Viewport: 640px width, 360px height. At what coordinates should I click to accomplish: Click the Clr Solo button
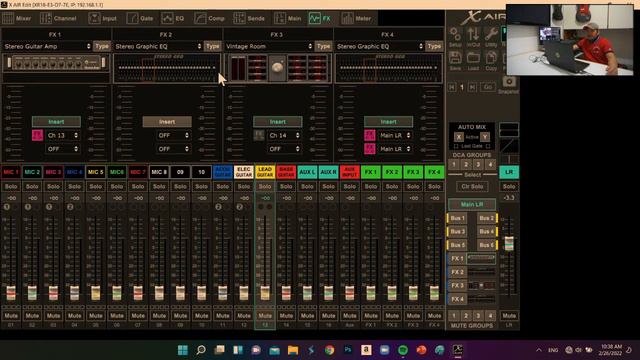pyautogui.click(x=472, y=187)
